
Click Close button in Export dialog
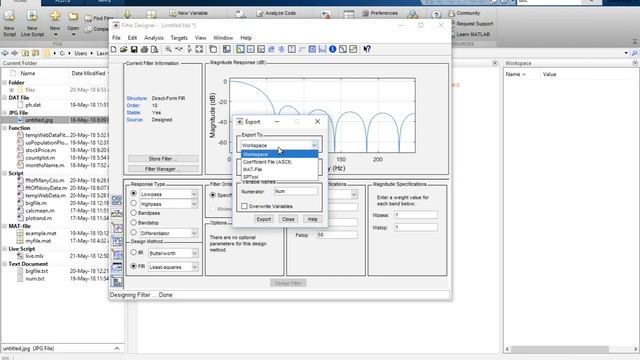[288, 219]
